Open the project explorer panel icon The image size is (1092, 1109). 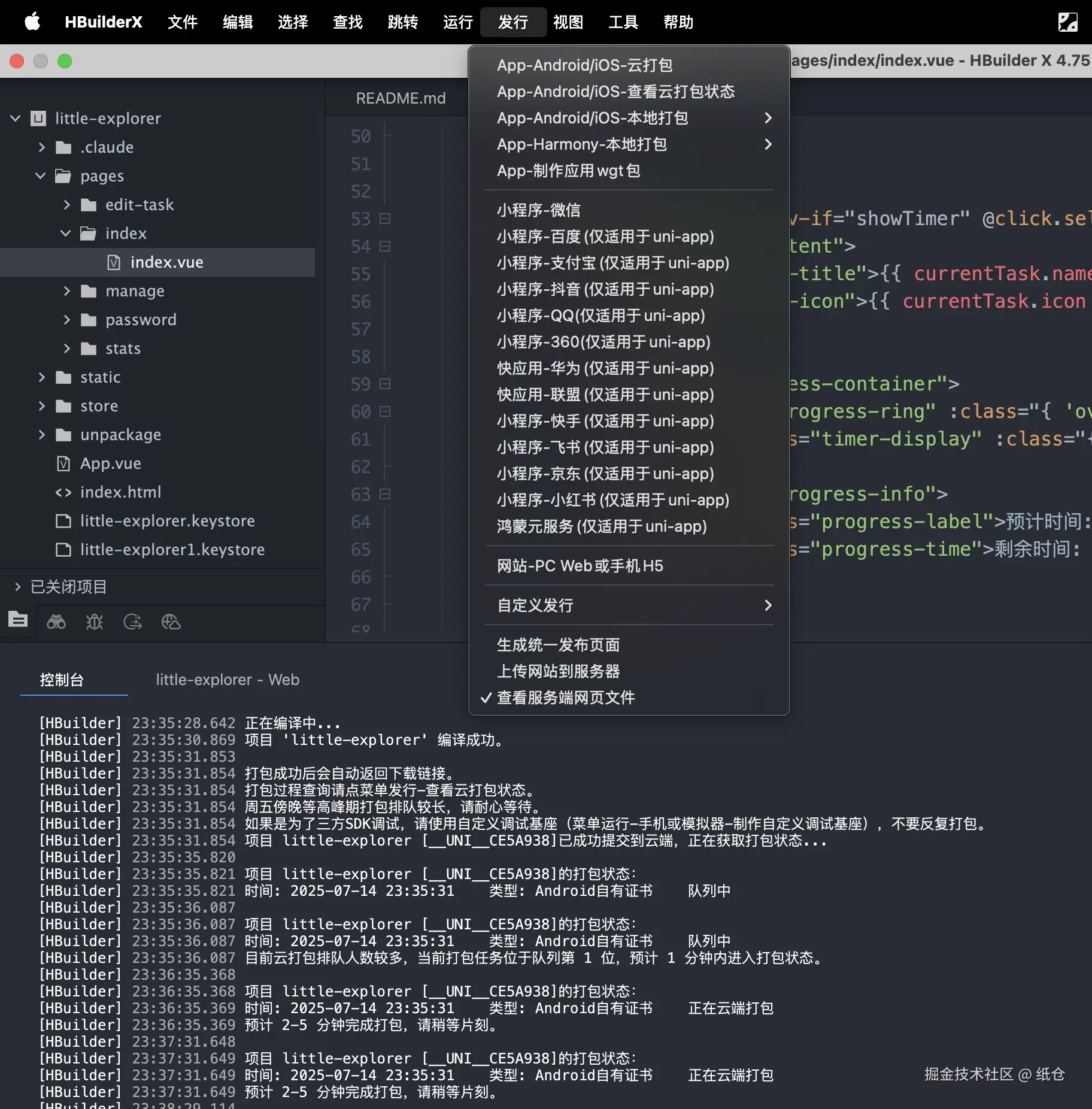click(x=18, y=620)
